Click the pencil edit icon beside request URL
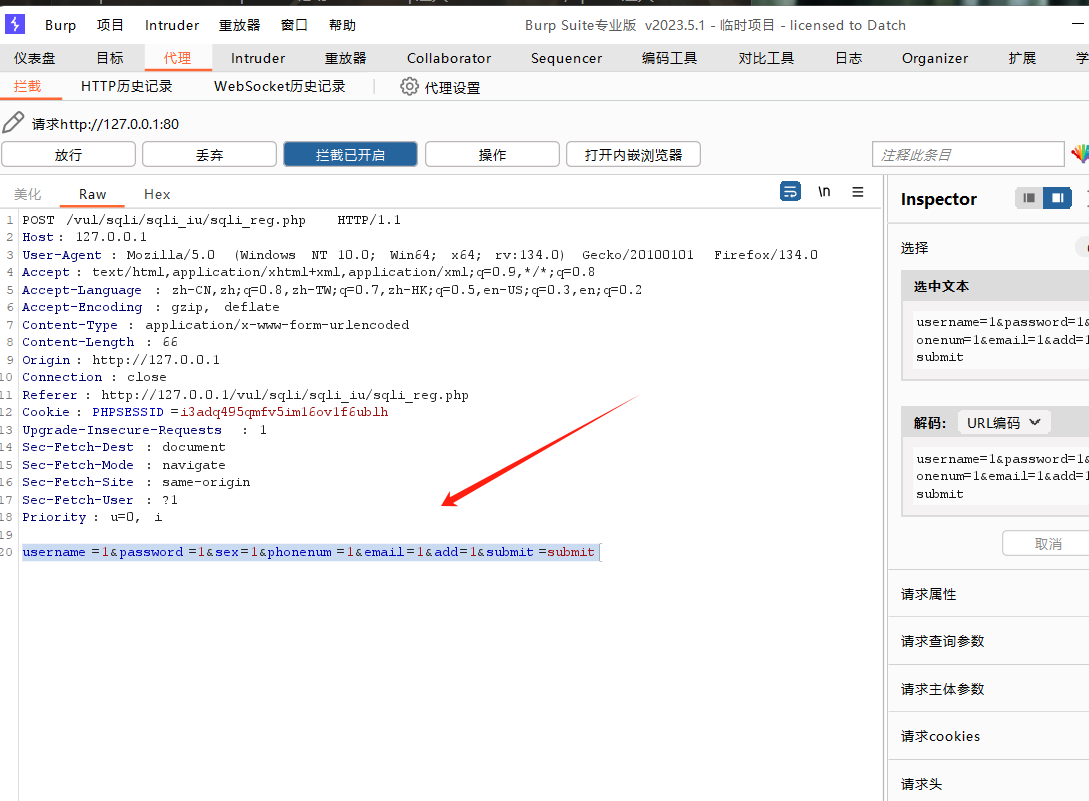Image resolution: width=1089 pixels, height=801 pixels. [x=13, y=123]
